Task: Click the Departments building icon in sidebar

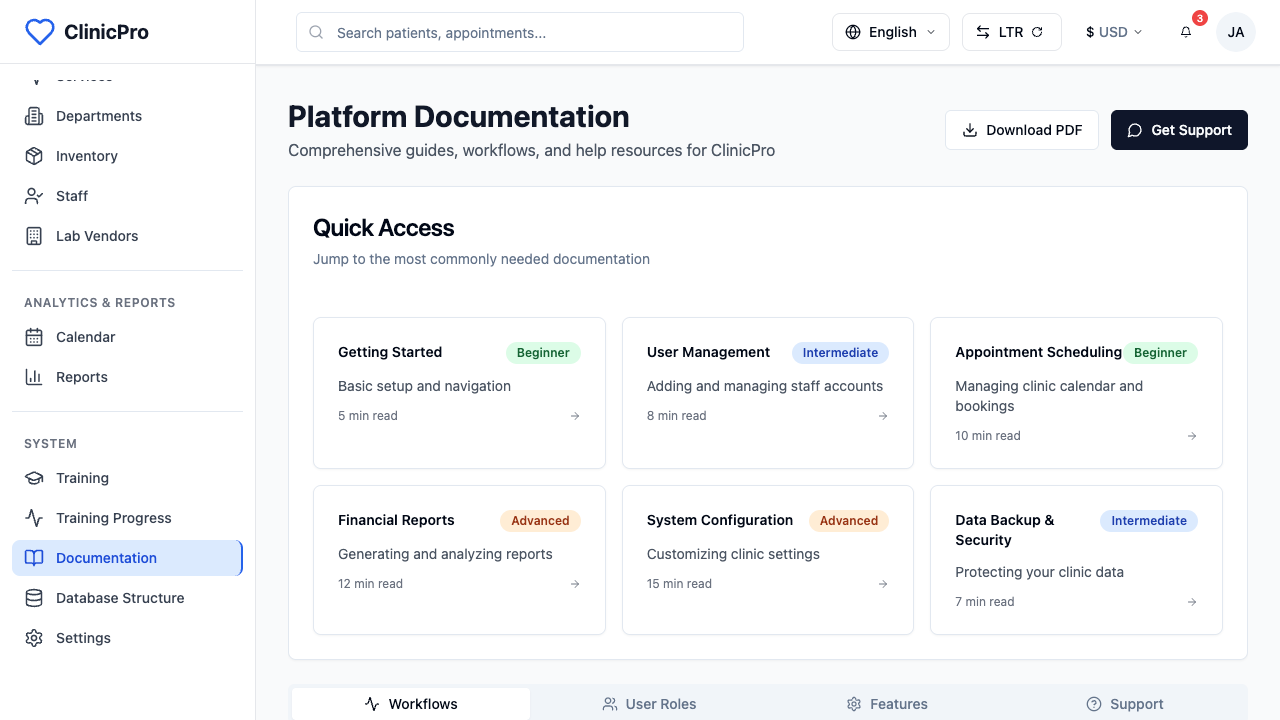Action: [x=34, y=116]
